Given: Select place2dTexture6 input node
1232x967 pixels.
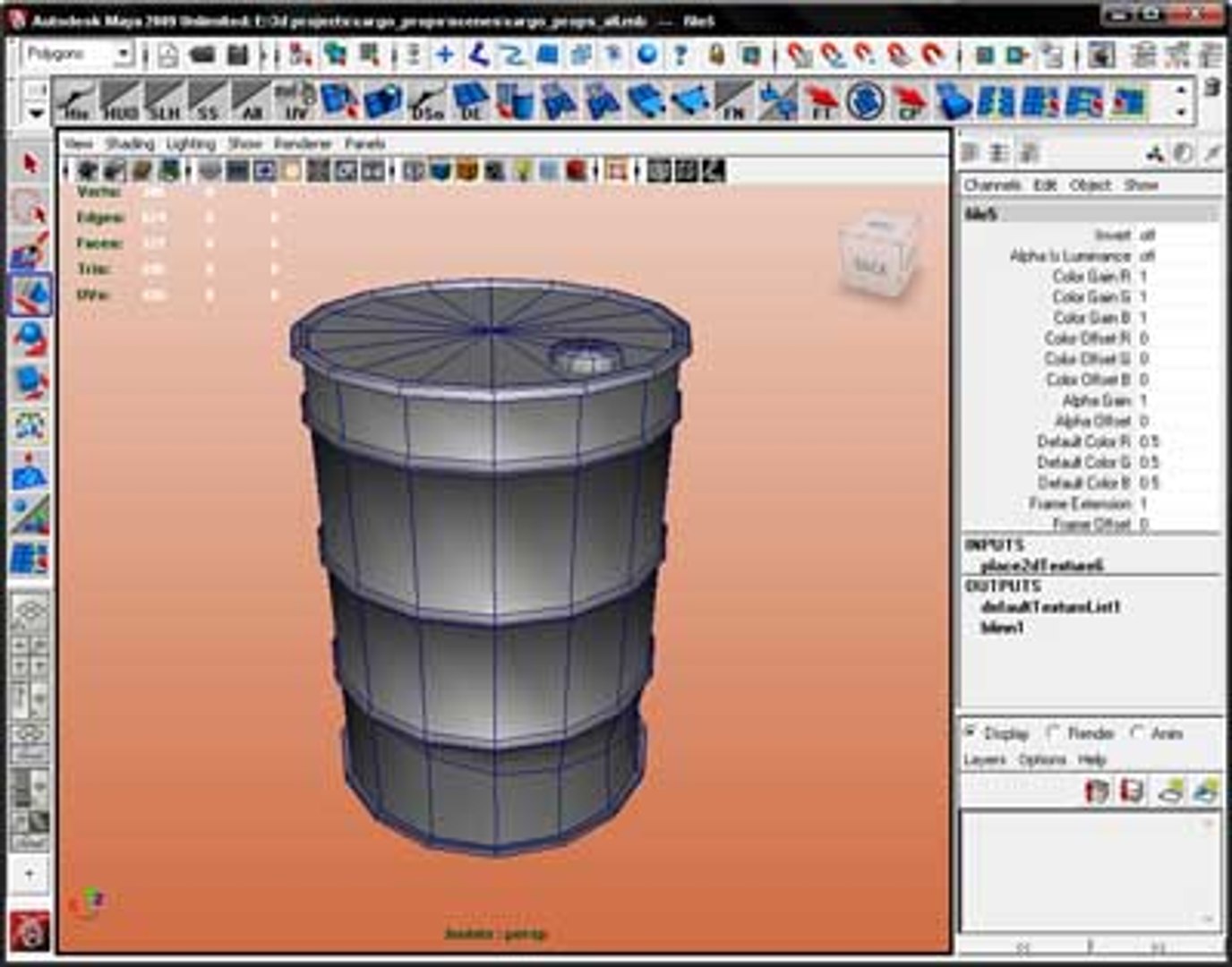Looking at the screenshot, I should 1042,565.
